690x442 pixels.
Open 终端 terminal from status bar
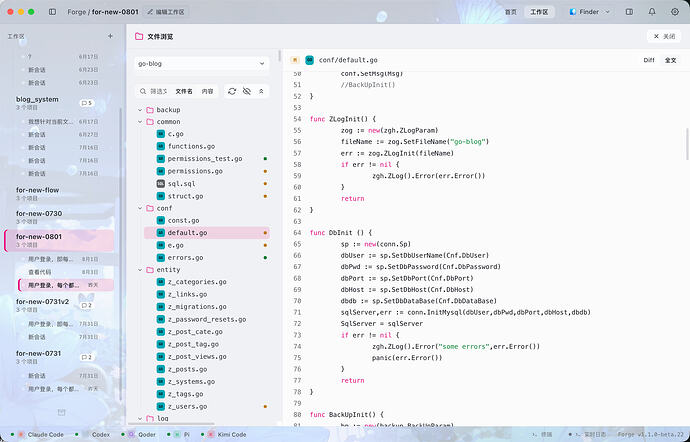[x=543, y=435]
